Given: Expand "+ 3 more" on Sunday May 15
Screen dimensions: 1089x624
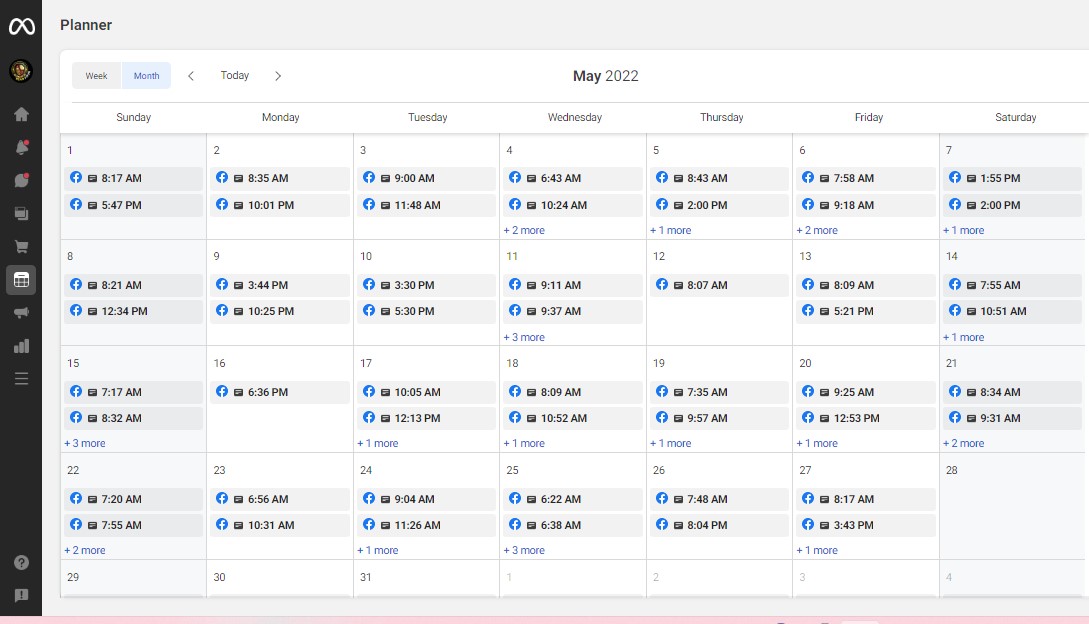Looking at the screenshot, I should coord(85,443).
